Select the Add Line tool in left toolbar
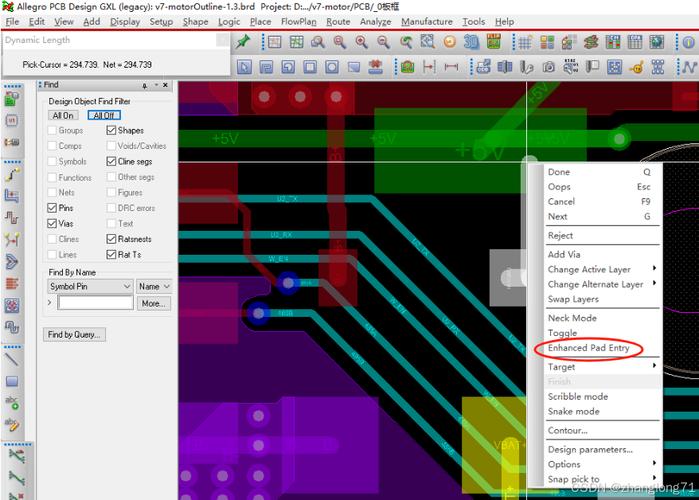 (13, 359)
